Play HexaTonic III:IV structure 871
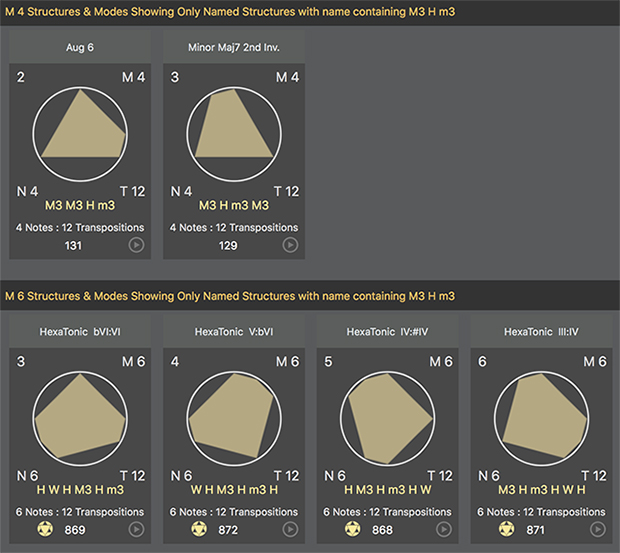 (x=597, y=529)
